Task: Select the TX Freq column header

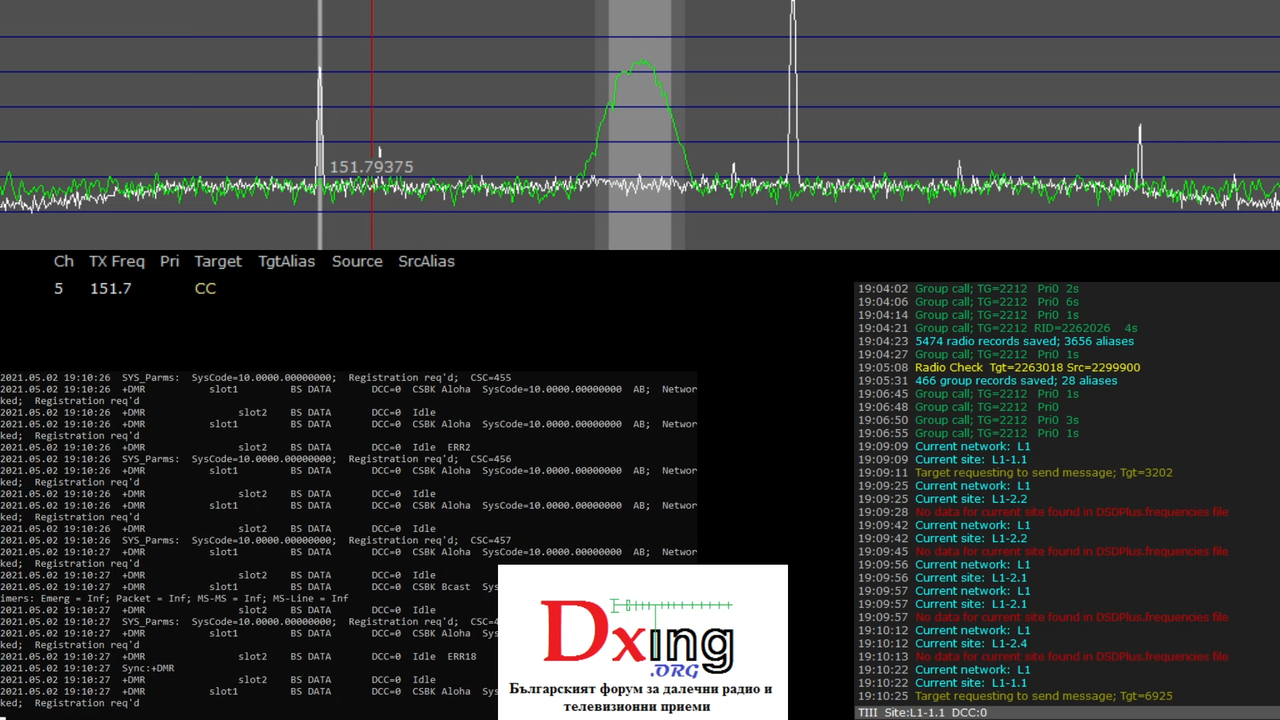Action: (117, 261)
